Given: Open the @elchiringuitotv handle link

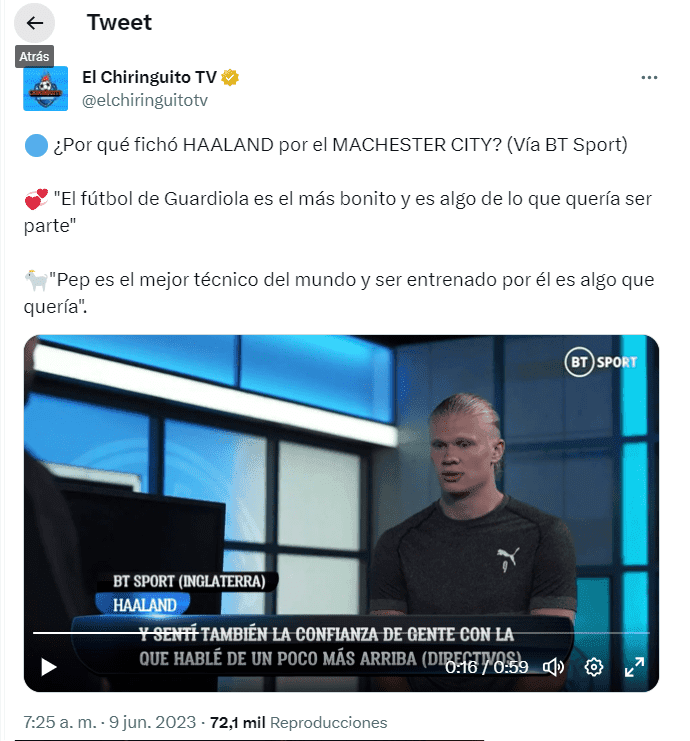Looking at the screenshot, I should pyautogui.click(x=145, y=100).
